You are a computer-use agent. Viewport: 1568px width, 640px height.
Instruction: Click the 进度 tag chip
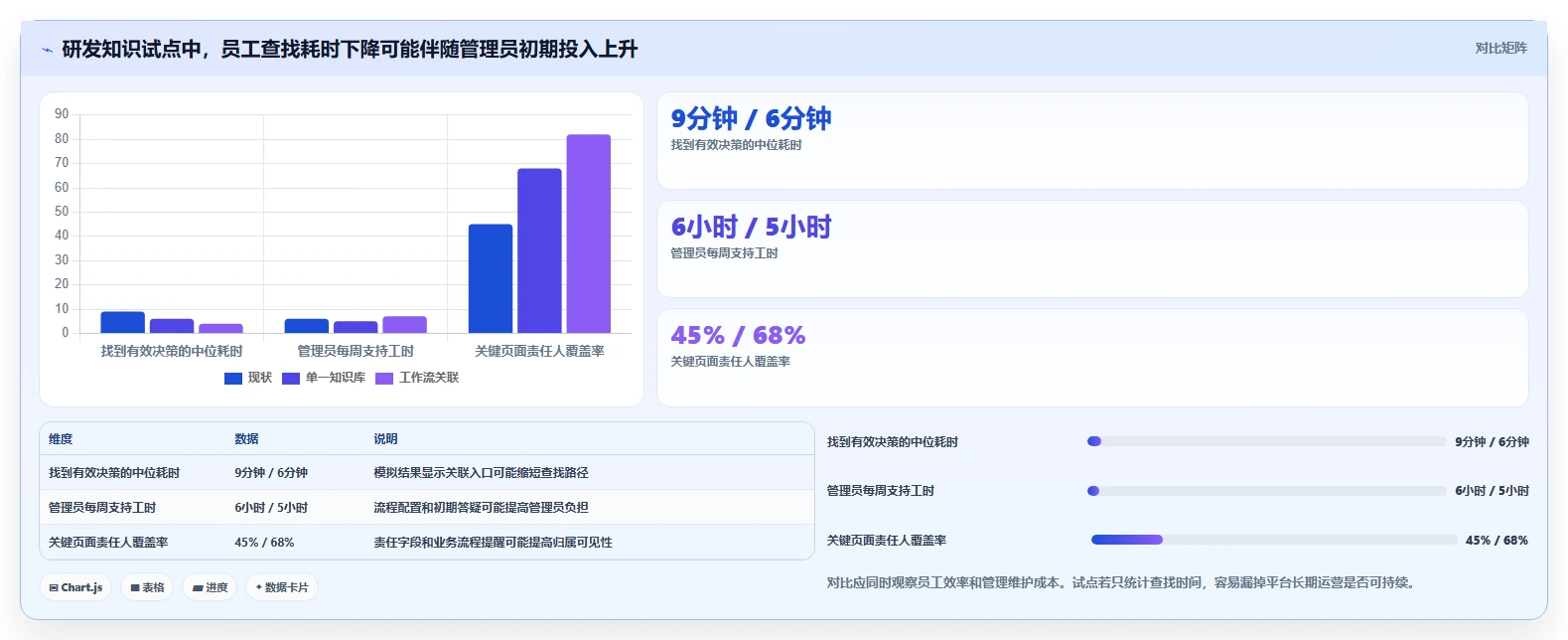[210, 587]
